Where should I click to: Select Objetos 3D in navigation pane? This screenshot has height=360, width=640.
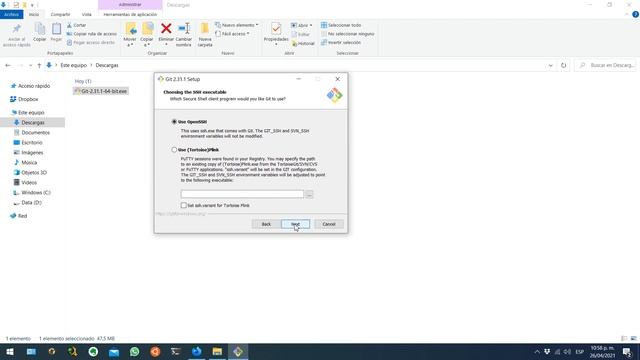(34, 173)
